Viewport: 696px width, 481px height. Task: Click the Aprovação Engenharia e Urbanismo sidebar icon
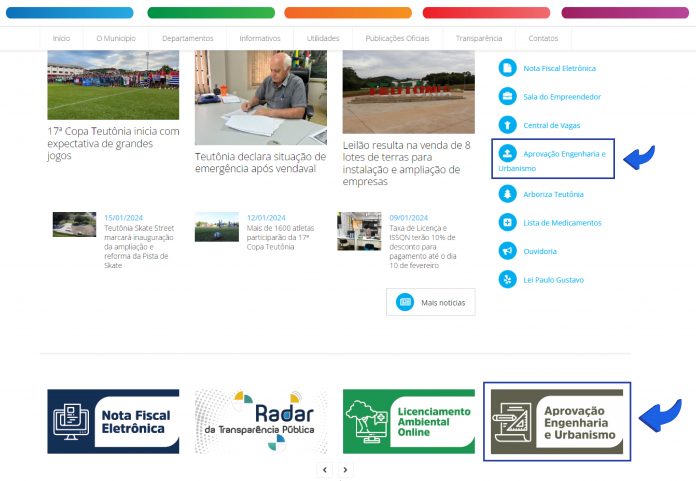coord(507,153)
